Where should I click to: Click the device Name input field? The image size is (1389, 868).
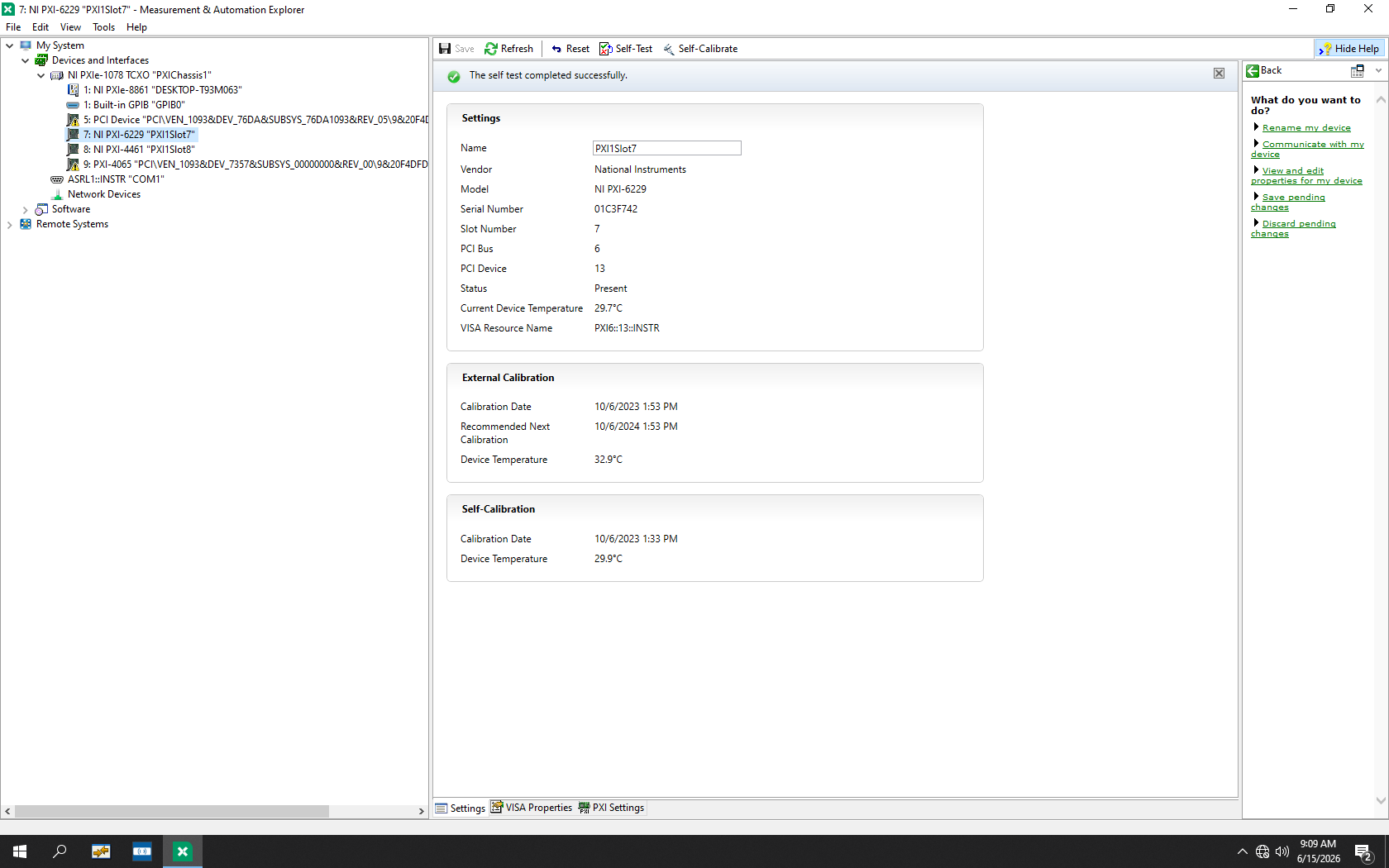pyautogui.click(x=666, y=148)
